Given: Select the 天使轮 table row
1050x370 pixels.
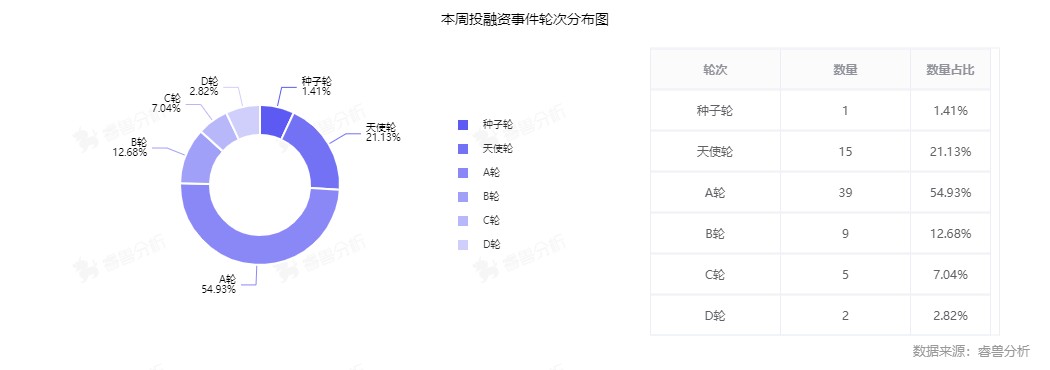Looking at the screenshot, I should [820, 152].
